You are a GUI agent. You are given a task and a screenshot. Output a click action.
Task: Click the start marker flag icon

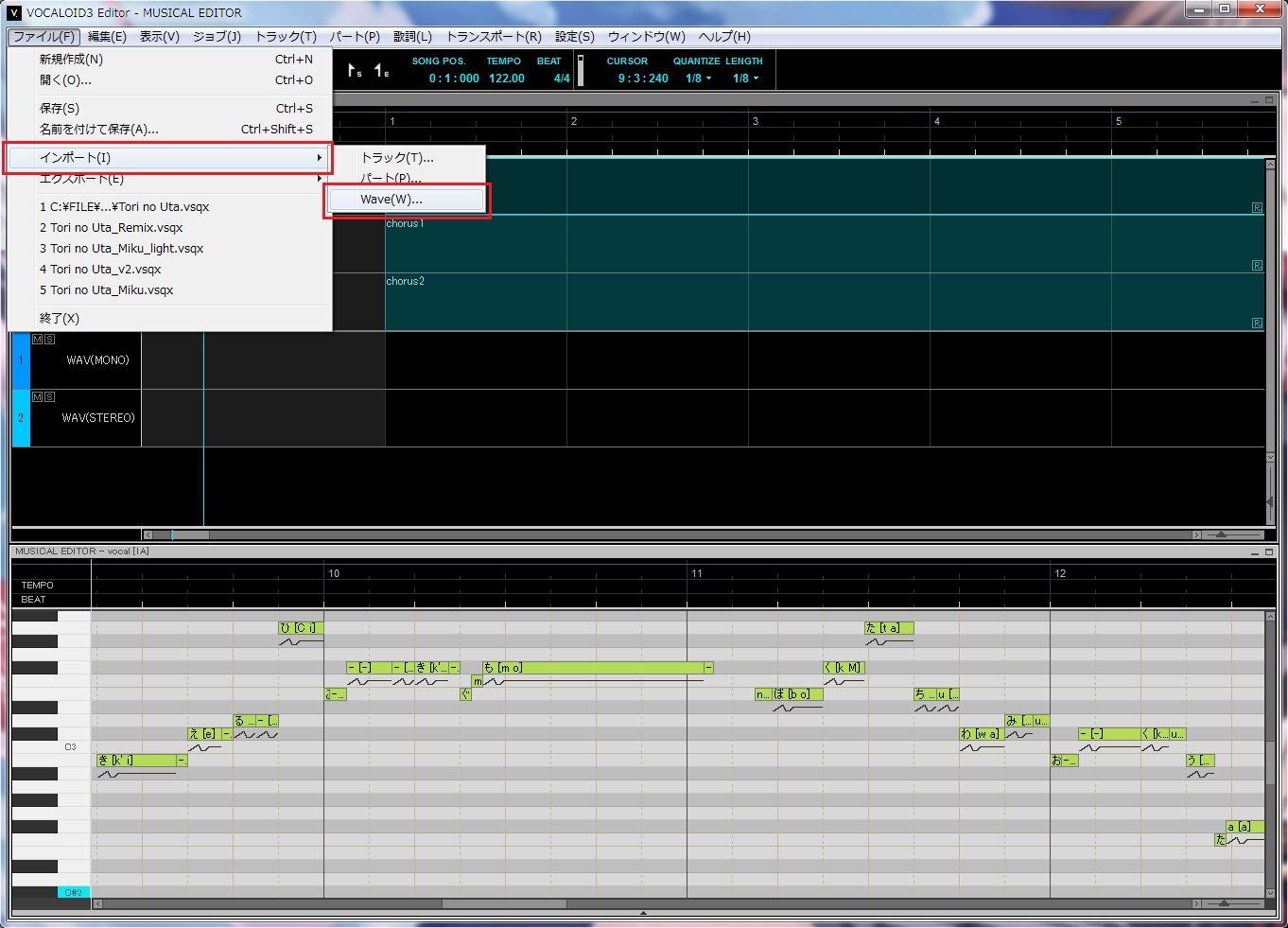[x=355, y=70]
